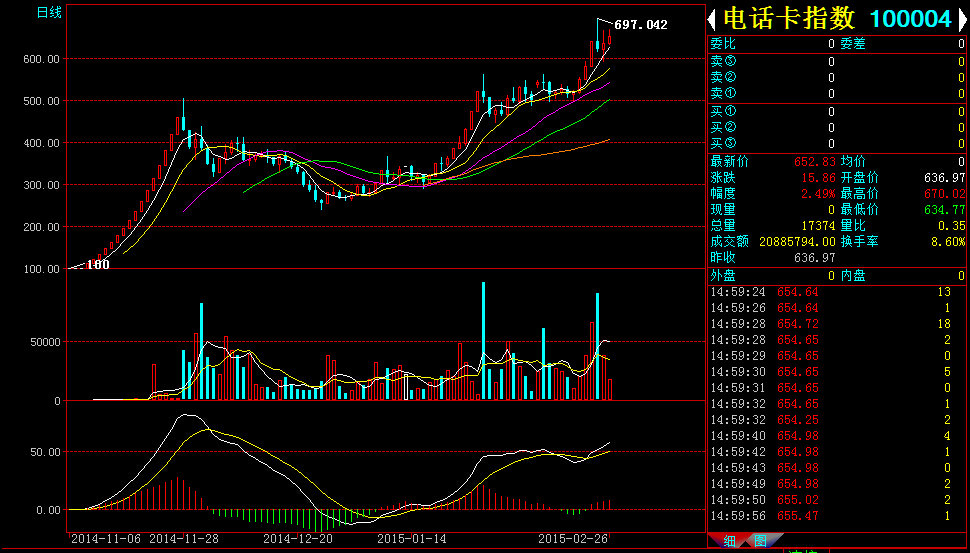Image resolution: width=970 pixels, height=553 pixels.
Task: Click the 买③ order row label
Action: pos(723,144)
